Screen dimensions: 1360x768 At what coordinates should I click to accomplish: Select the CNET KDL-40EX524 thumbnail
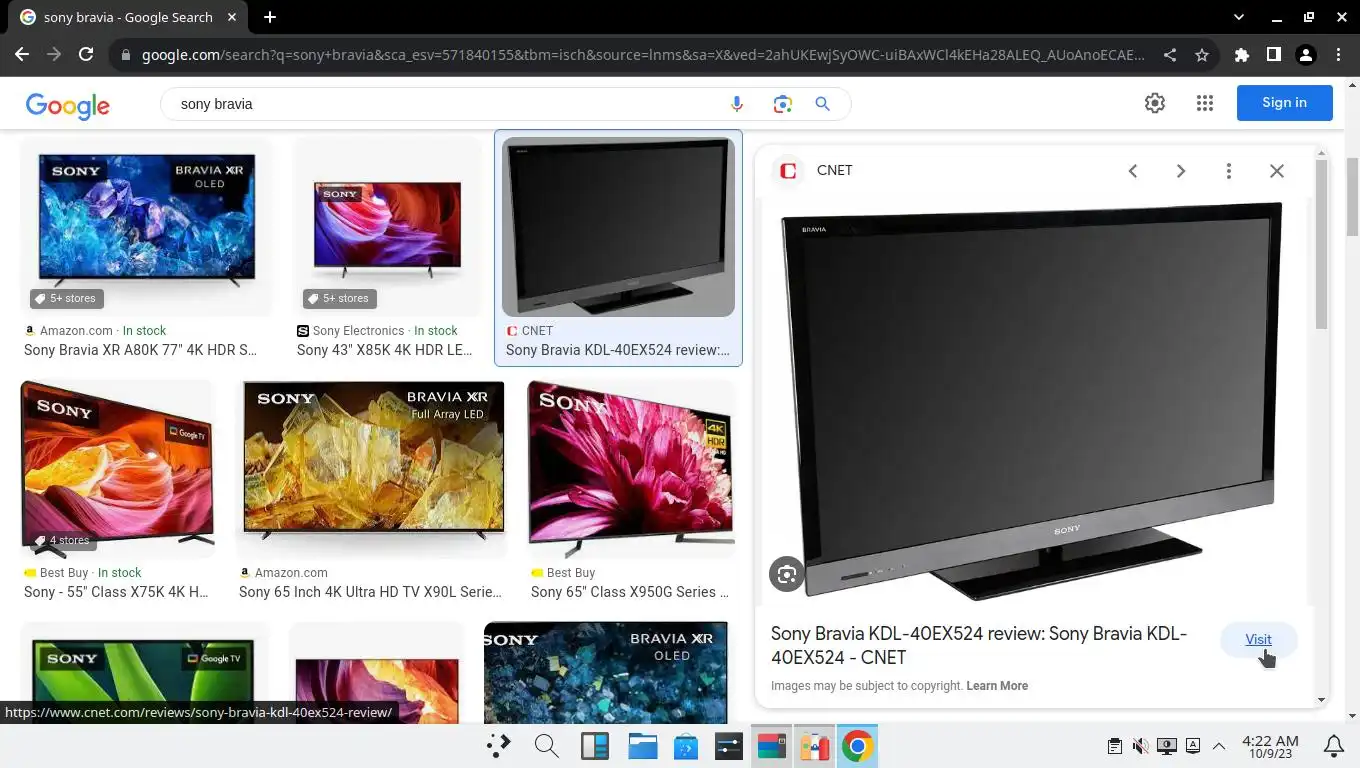[618, 227]
